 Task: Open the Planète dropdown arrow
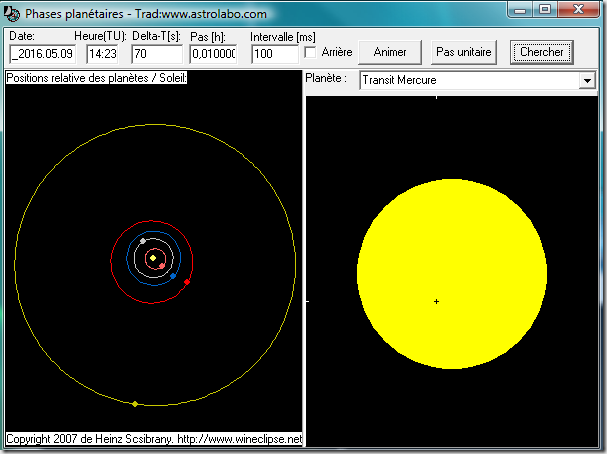pos(586,81)
